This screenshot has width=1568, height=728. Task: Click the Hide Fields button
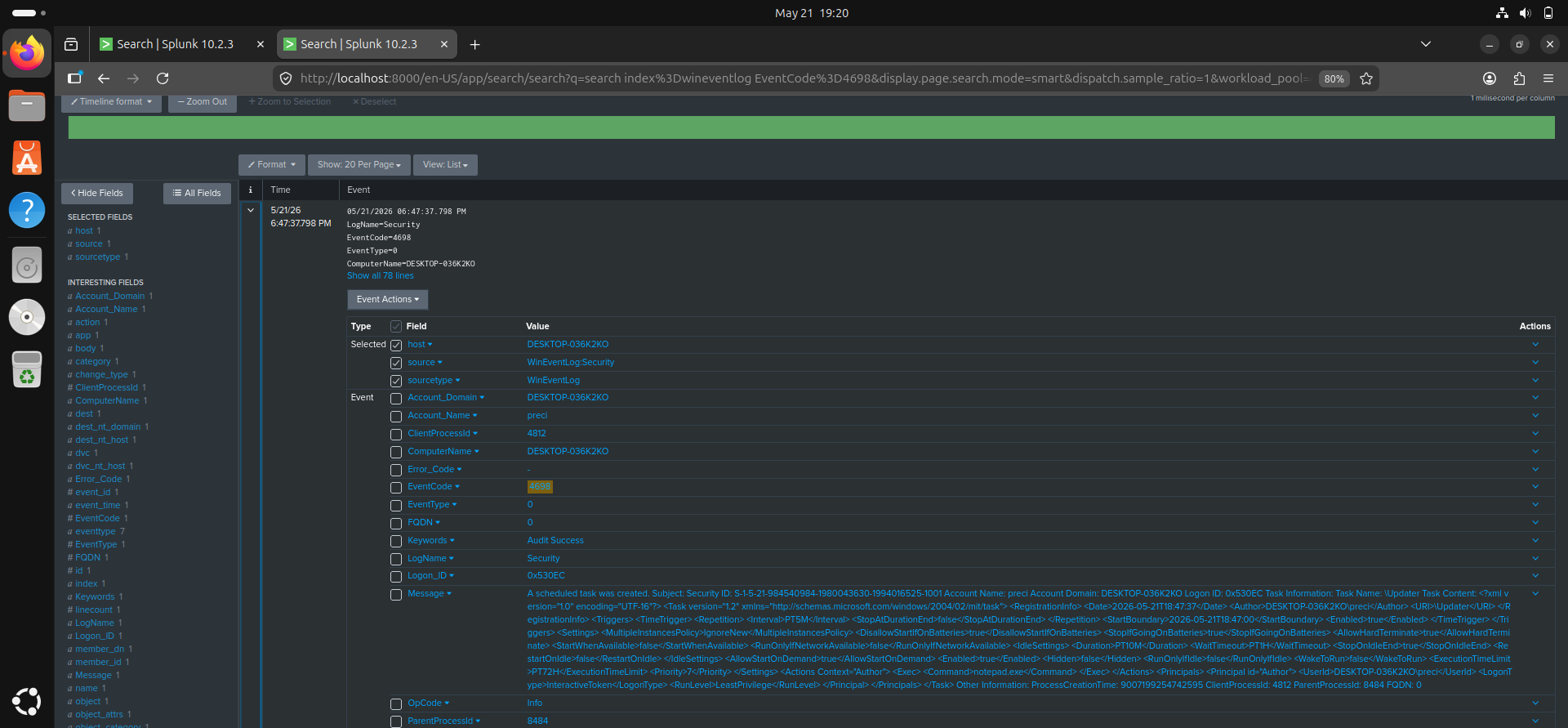97,193
